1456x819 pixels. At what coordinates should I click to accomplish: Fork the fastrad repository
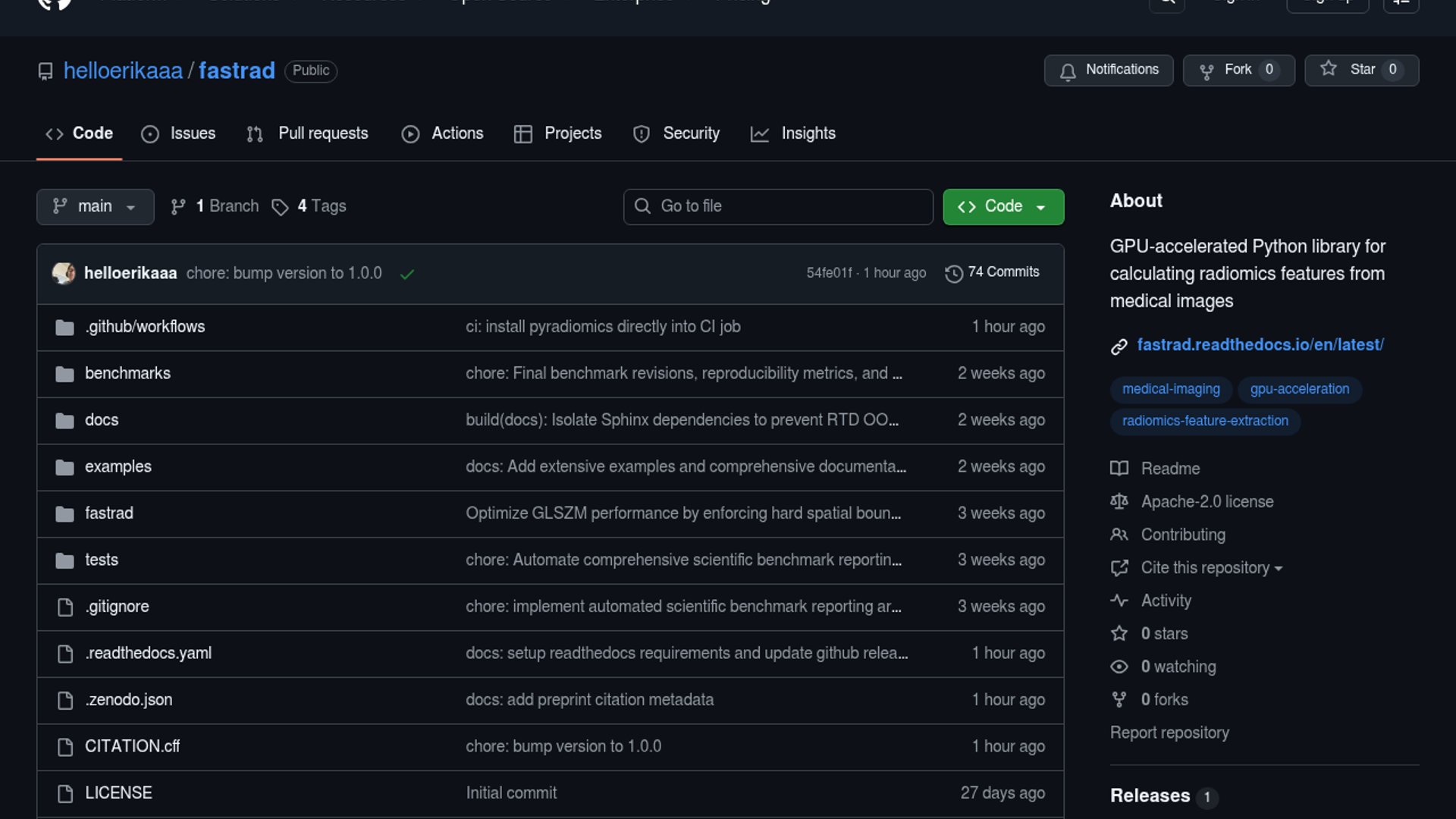1238,70
